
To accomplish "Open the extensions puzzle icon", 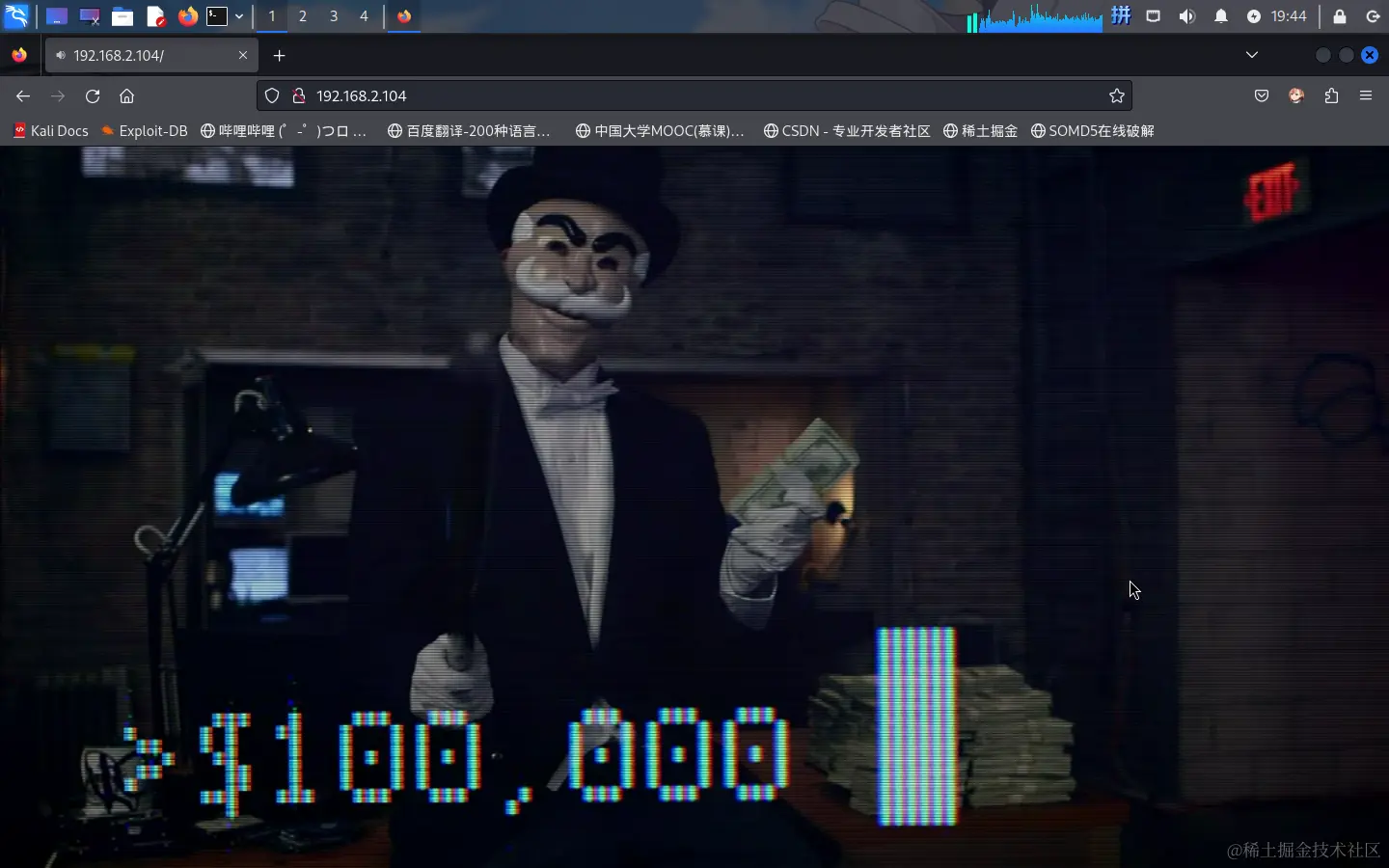I will click(1331, 95).
